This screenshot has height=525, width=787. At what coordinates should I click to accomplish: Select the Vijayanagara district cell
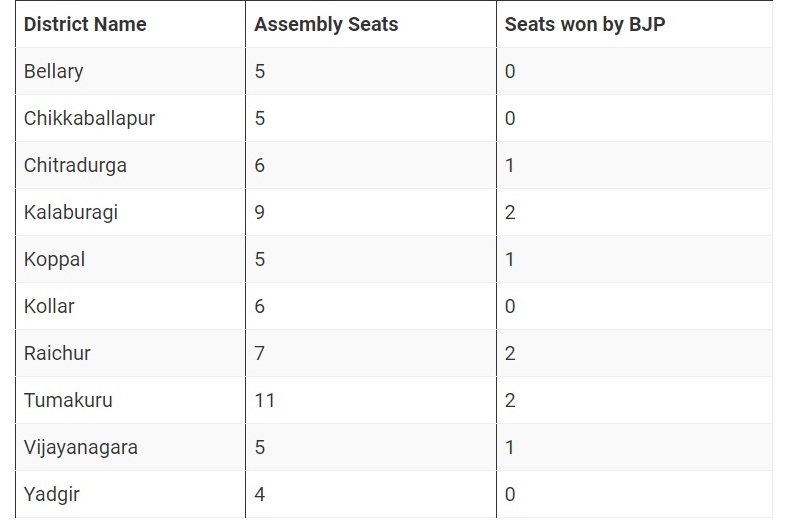(82, 448)
